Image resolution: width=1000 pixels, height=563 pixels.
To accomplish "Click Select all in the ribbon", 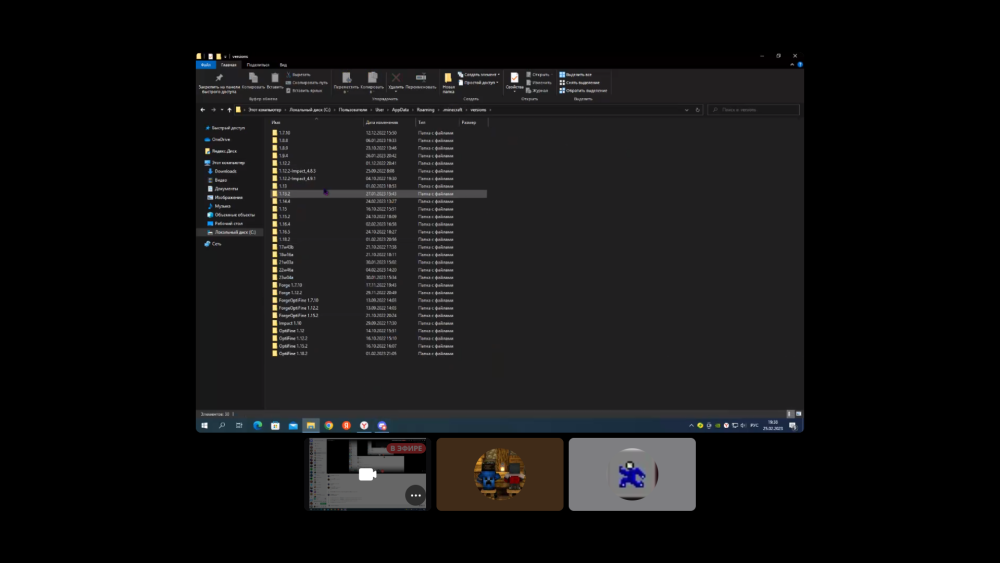I will 576,75.
